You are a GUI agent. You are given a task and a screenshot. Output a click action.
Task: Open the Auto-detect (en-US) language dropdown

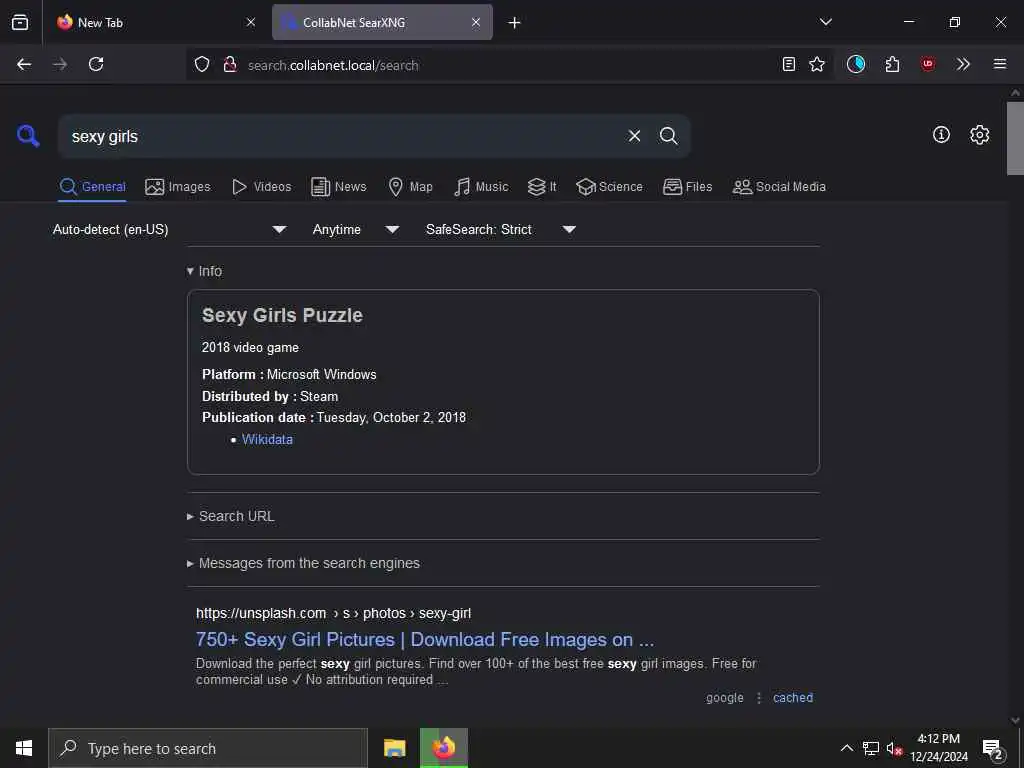tap(170, 229)
